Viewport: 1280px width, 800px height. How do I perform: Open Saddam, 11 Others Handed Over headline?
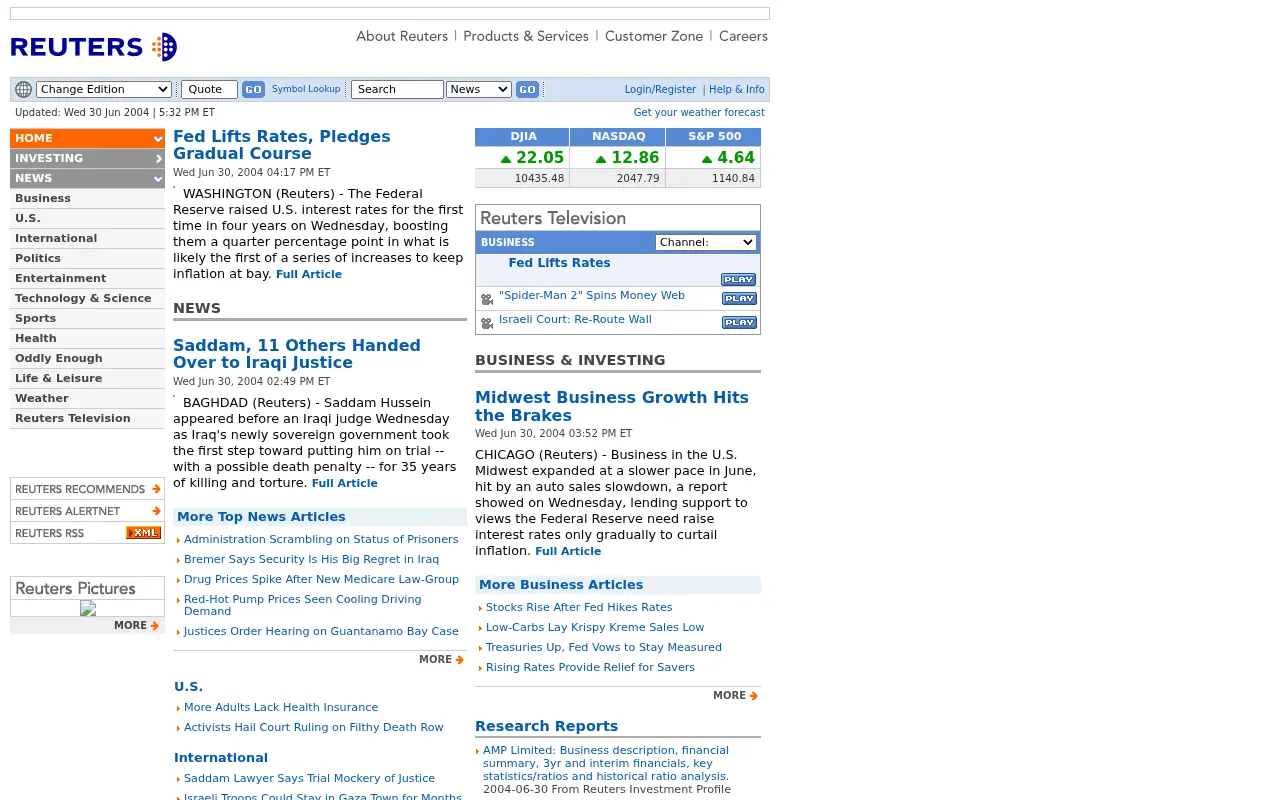click(296, 354)
